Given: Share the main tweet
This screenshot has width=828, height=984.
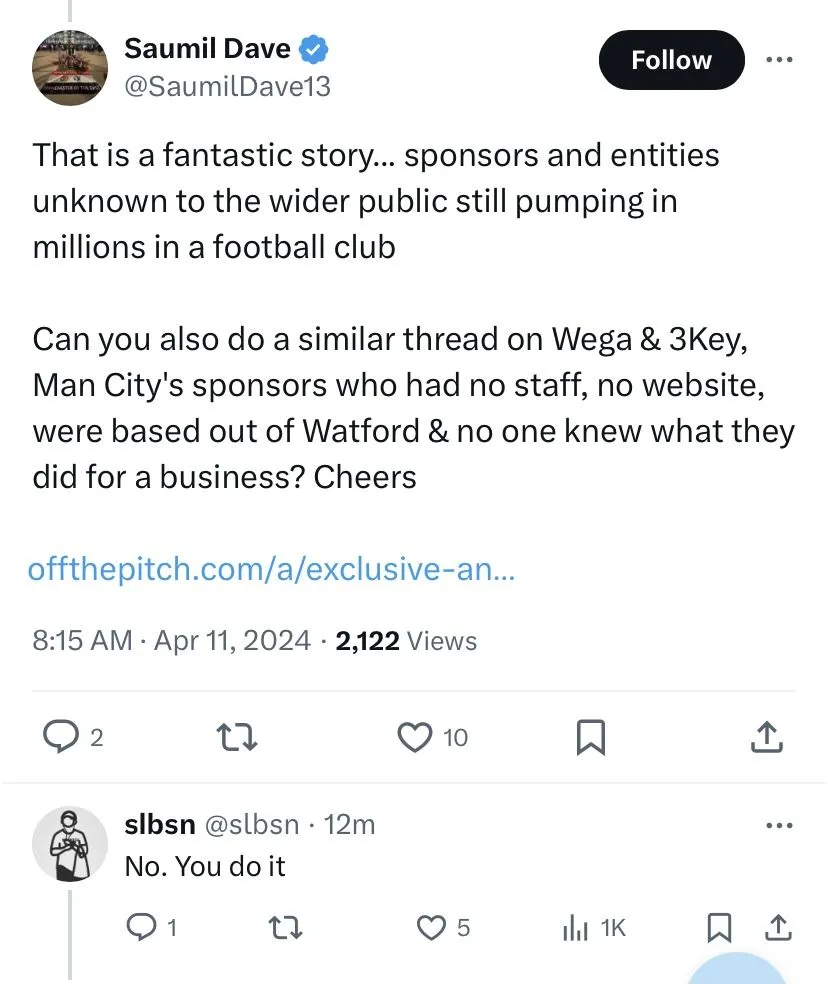Looking at the screenshot, I should pyautogui.click(x=765, y=738).
